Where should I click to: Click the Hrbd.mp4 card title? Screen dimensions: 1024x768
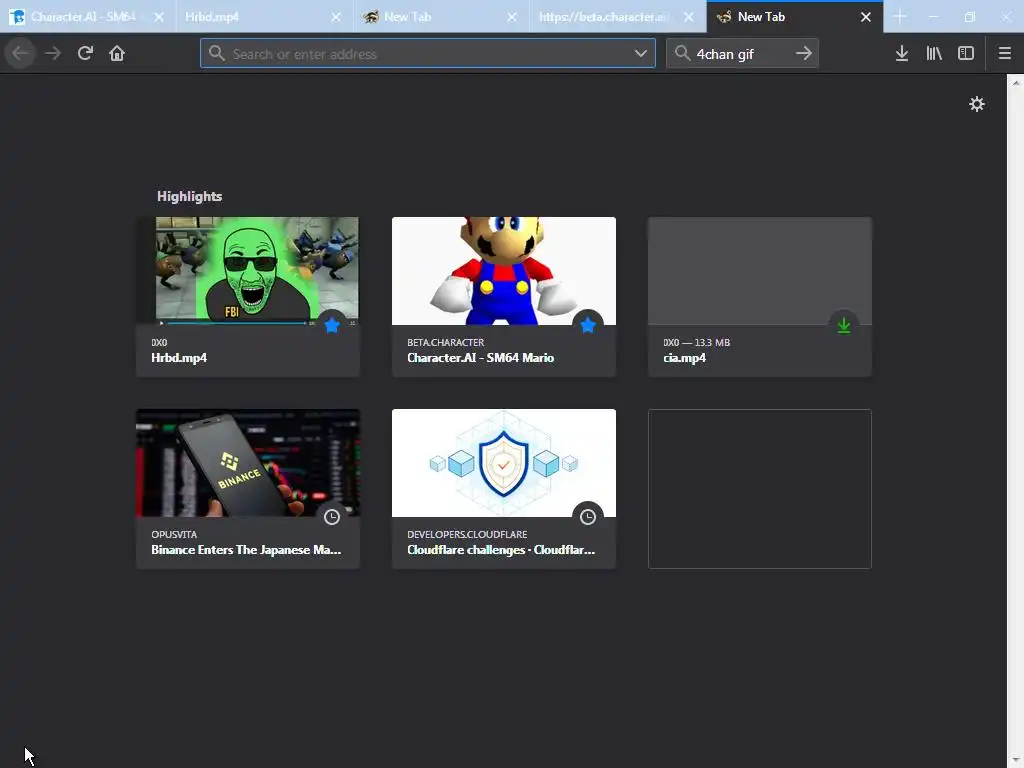coord(179,358)
